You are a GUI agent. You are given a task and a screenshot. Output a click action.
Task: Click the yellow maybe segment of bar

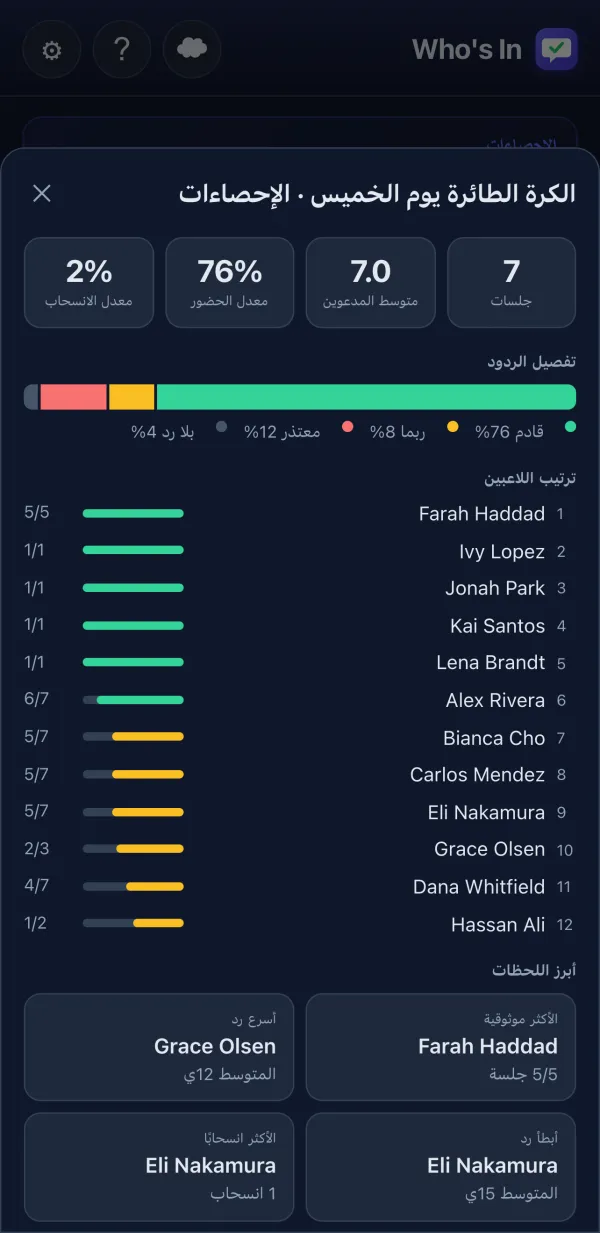[132, 397]
